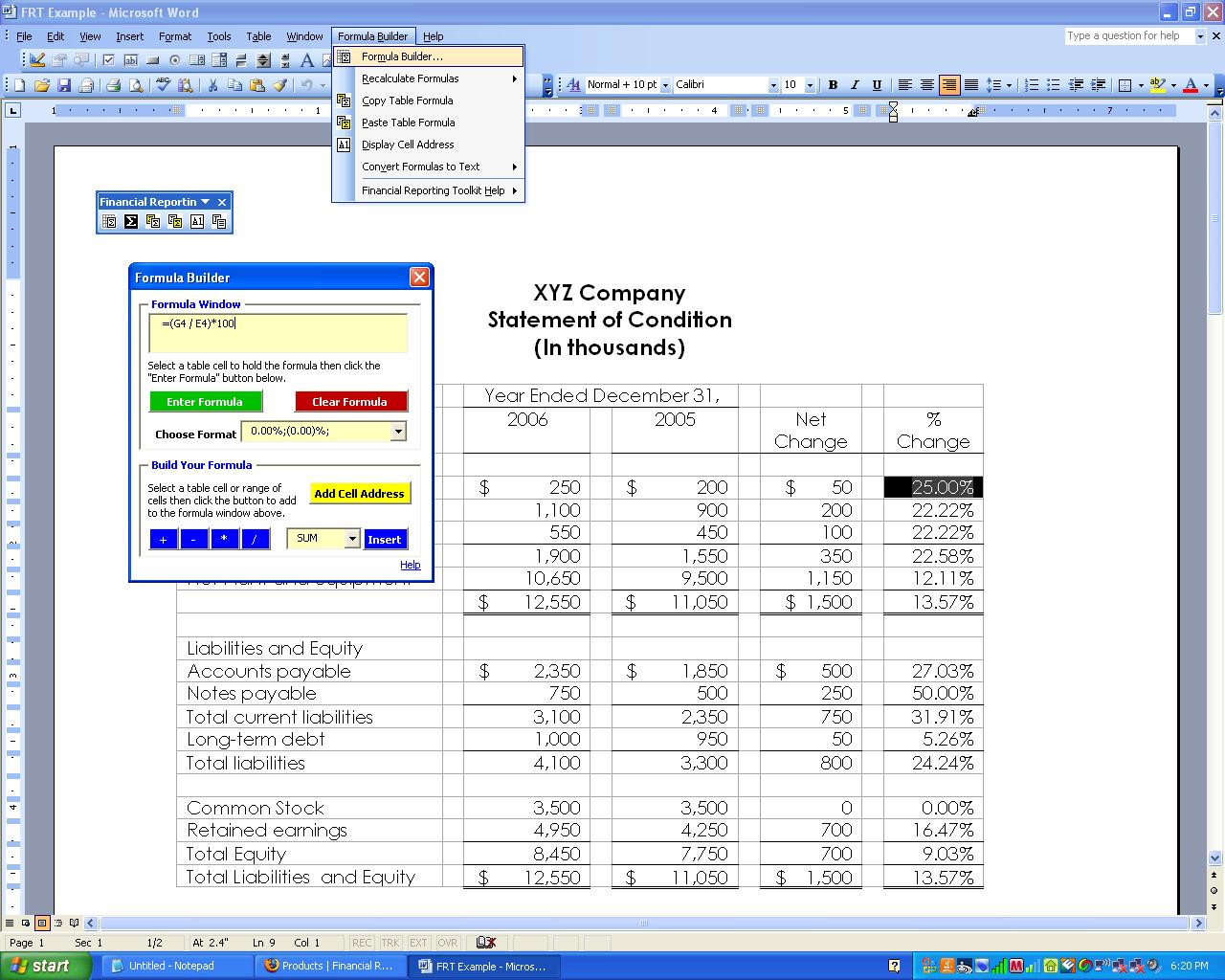This screenshot has width=1225, height=980.
Task: Set paragraph alignment to center
Action: (x=926, y=85)
